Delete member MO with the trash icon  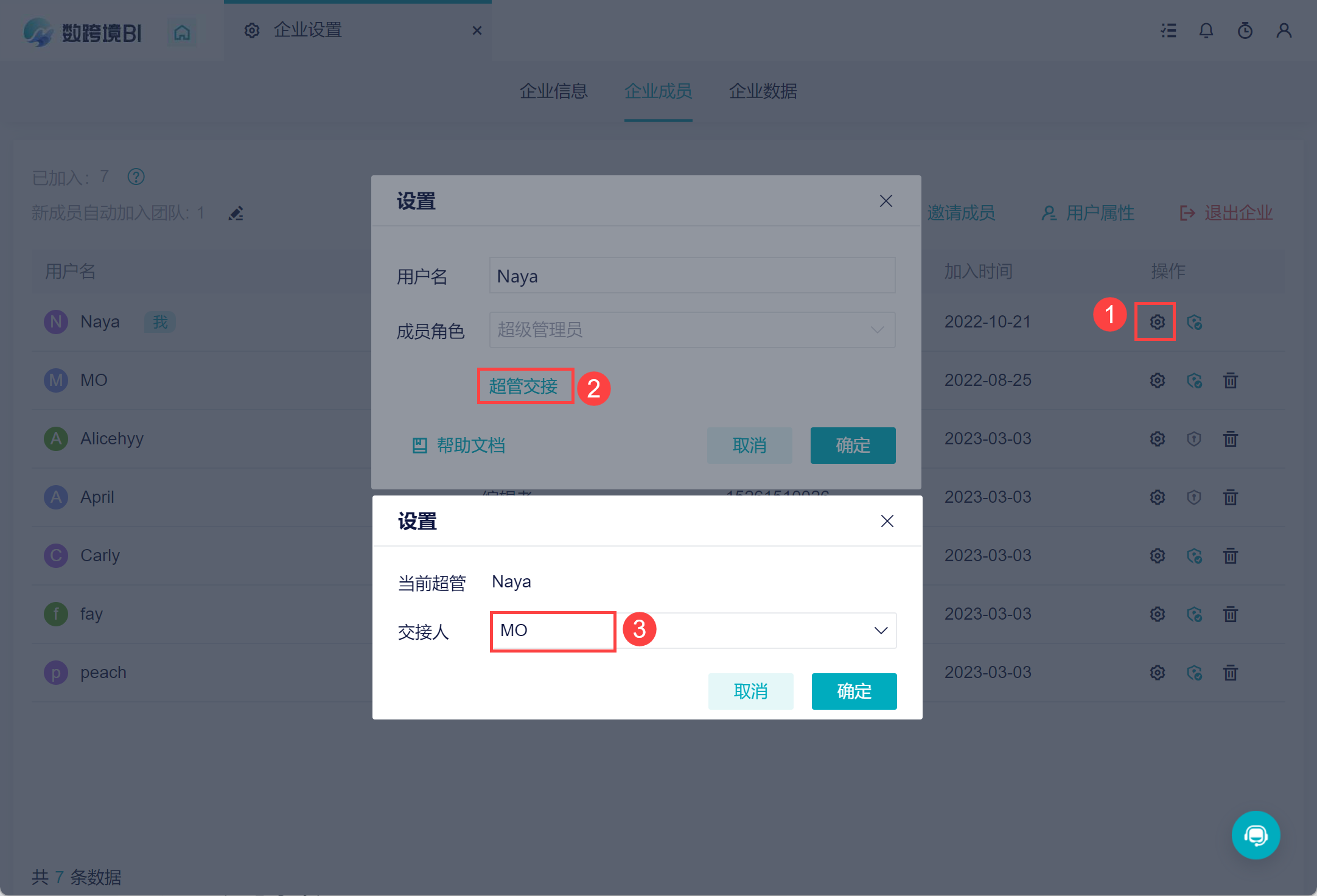click(1230, 380)
